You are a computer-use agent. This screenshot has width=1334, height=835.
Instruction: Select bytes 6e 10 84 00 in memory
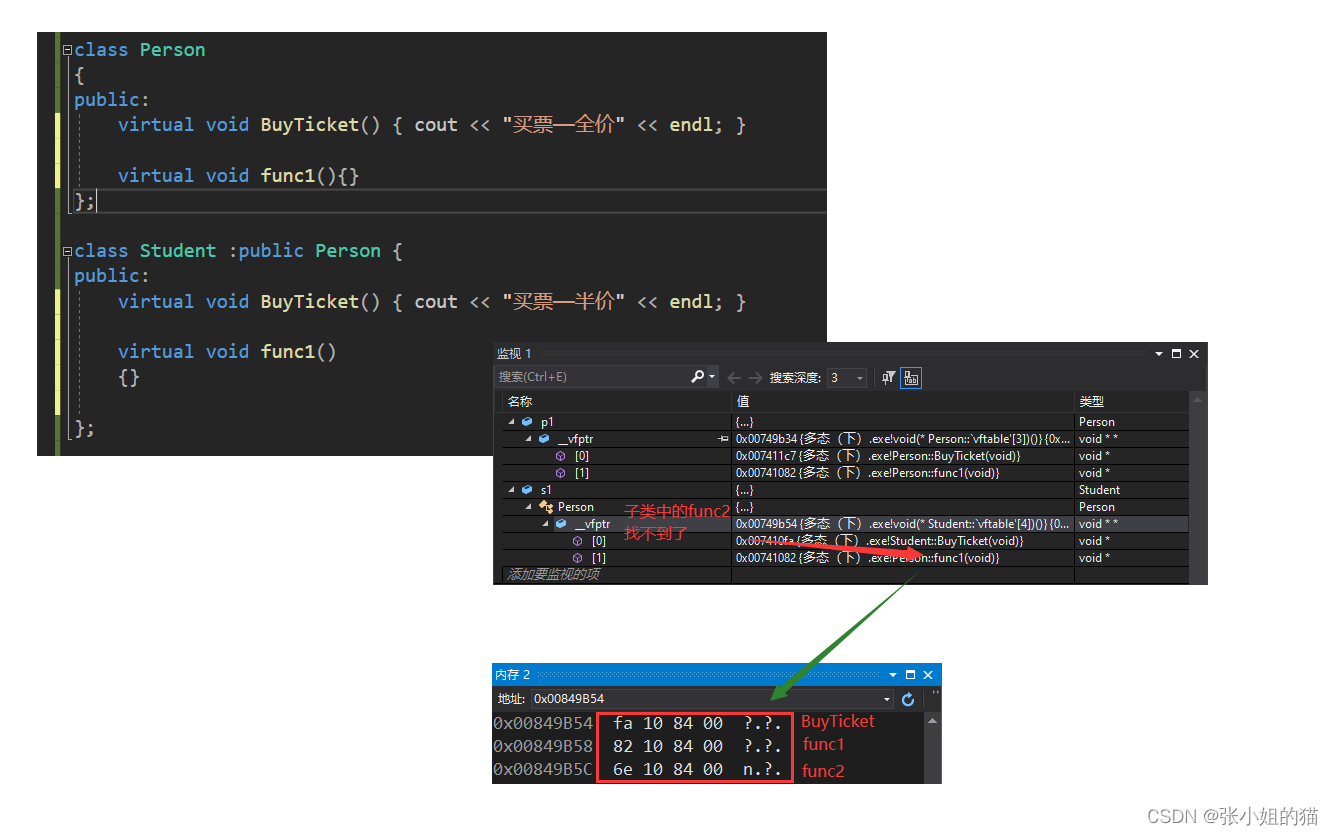click(x=668, y=770)
